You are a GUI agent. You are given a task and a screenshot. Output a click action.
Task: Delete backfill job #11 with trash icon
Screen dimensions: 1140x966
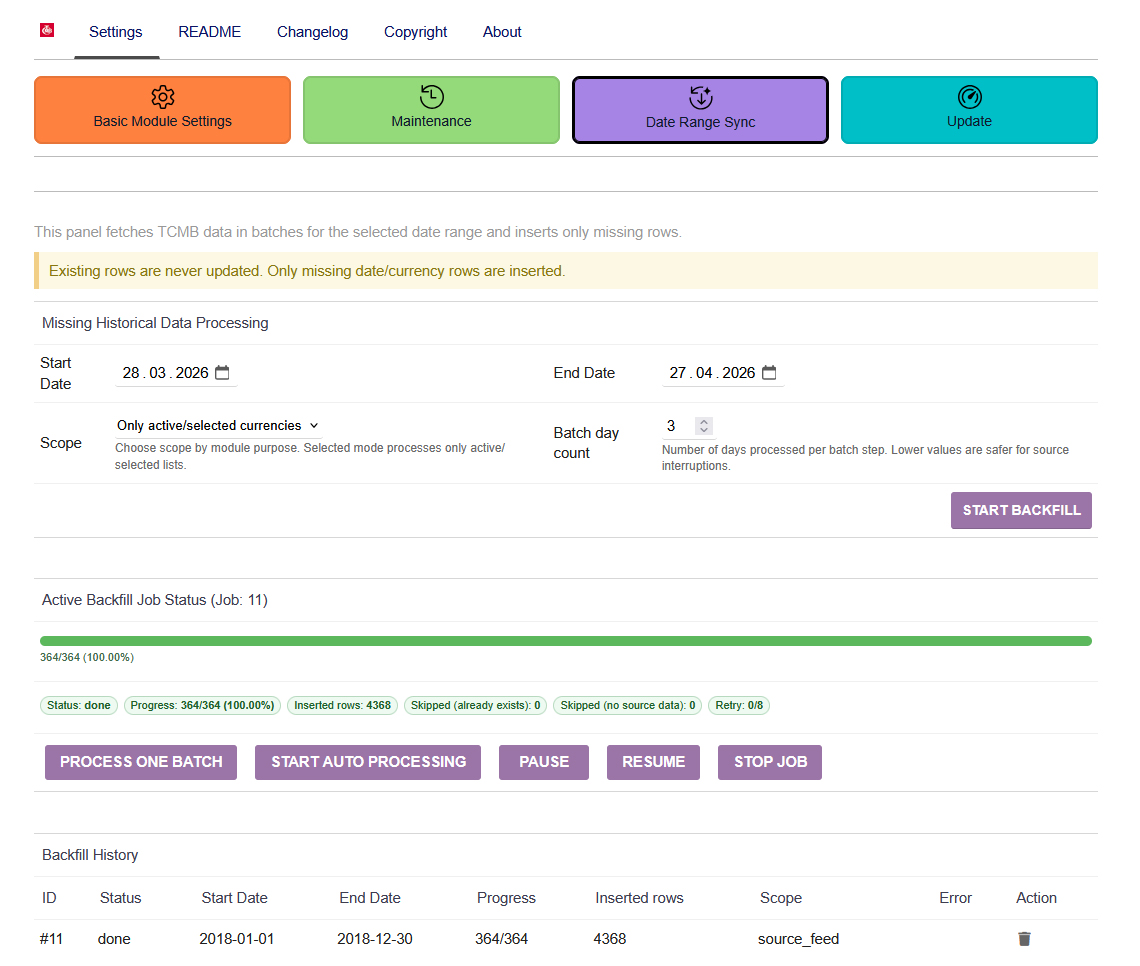click(x=1024, y=938)
